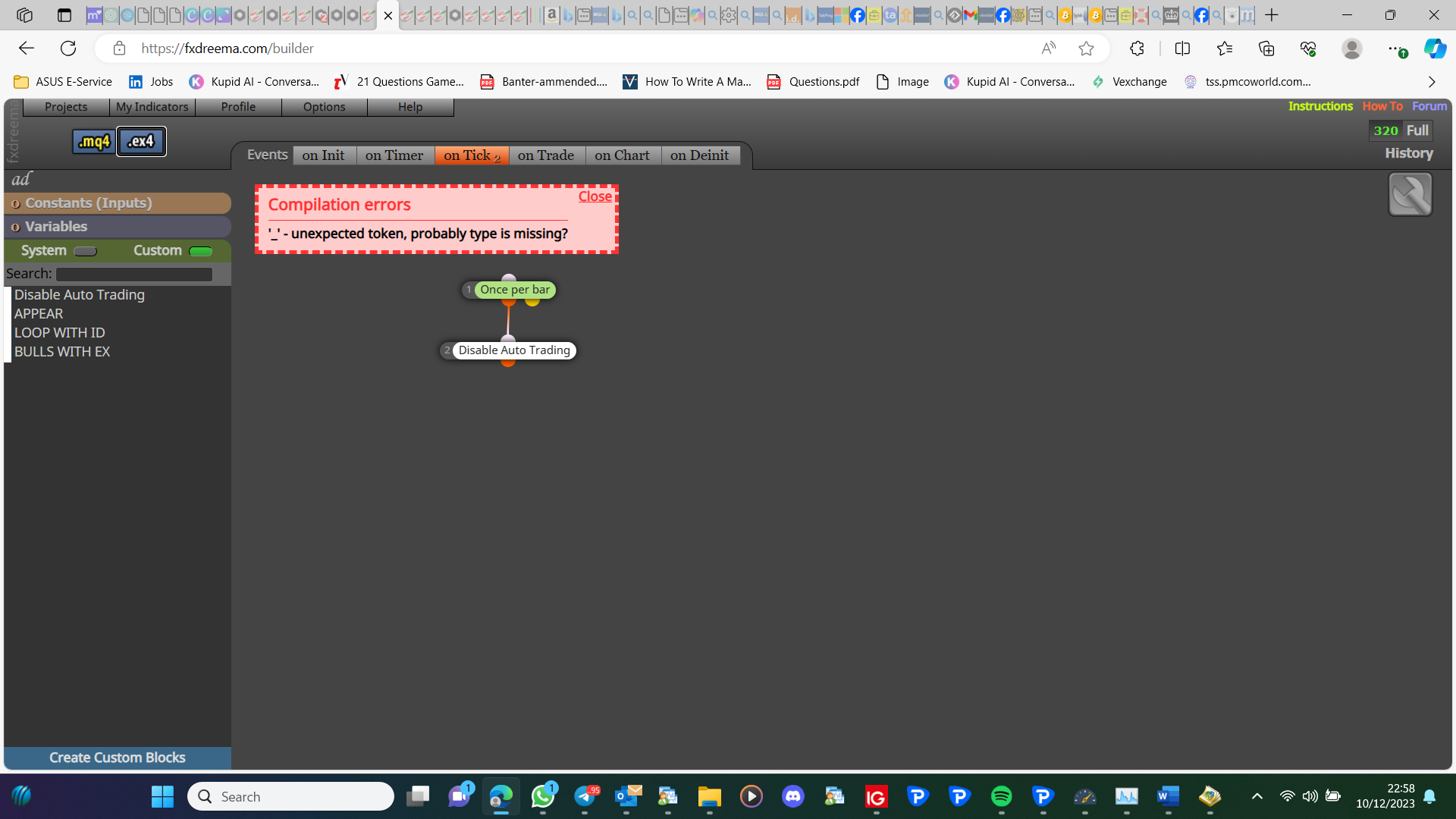Screen dimensions: 1456x819
Task: Open browser profile avatar
Action: click(1351, 49)
